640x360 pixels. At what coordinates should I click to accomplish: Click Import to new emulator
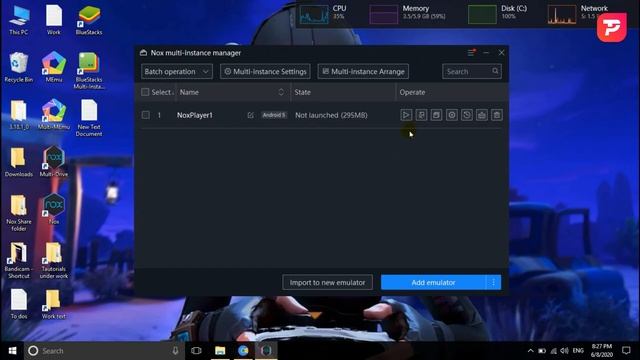327,282
